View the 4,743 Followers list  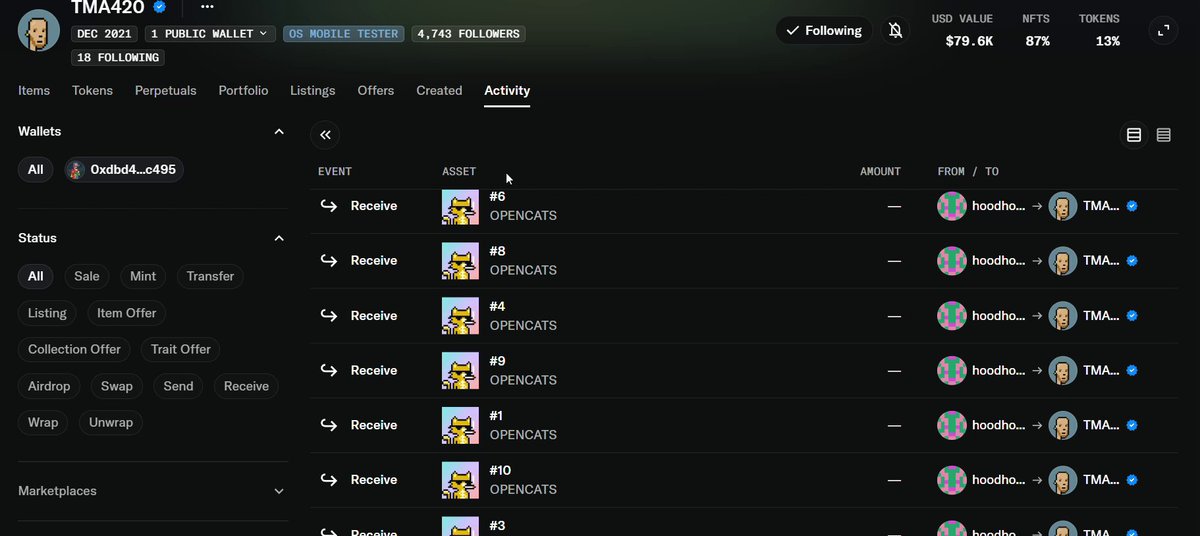click(x=469, y=33)
